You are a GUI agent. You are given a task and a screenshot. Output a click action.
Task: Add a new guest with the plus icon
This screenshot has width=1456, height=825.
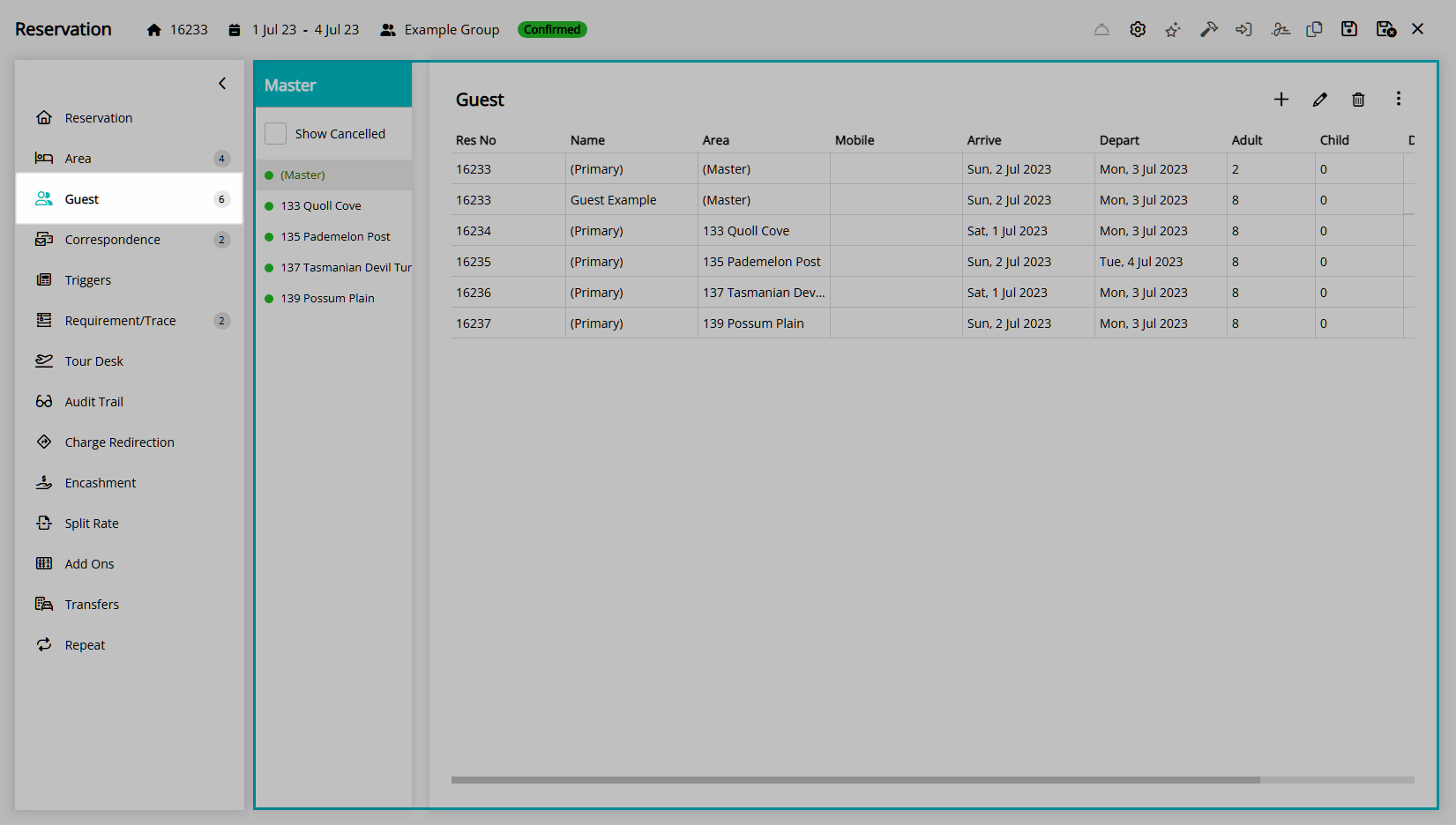[1281, 100]
